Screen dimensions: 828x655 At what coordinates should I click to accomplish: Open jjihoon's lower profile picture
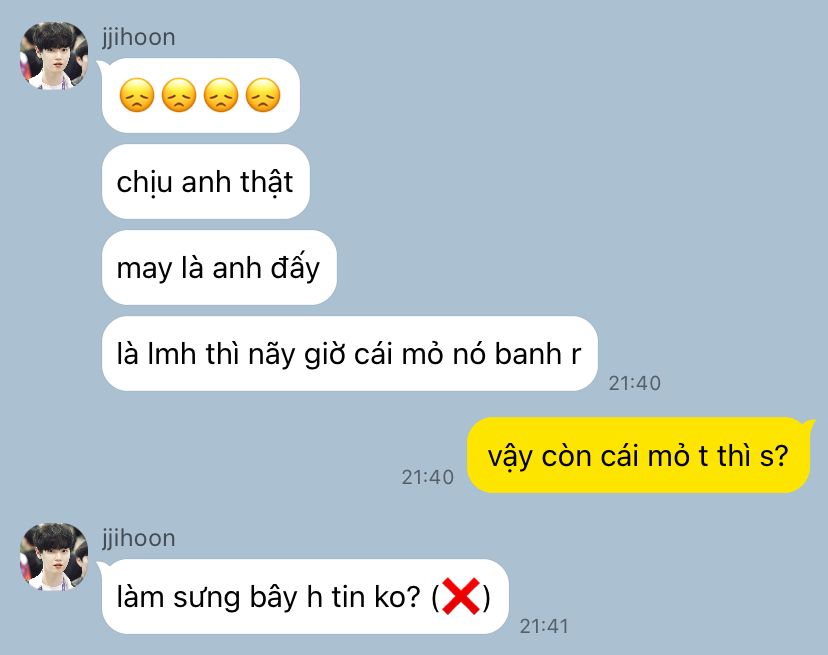click(x=54, y=557)
